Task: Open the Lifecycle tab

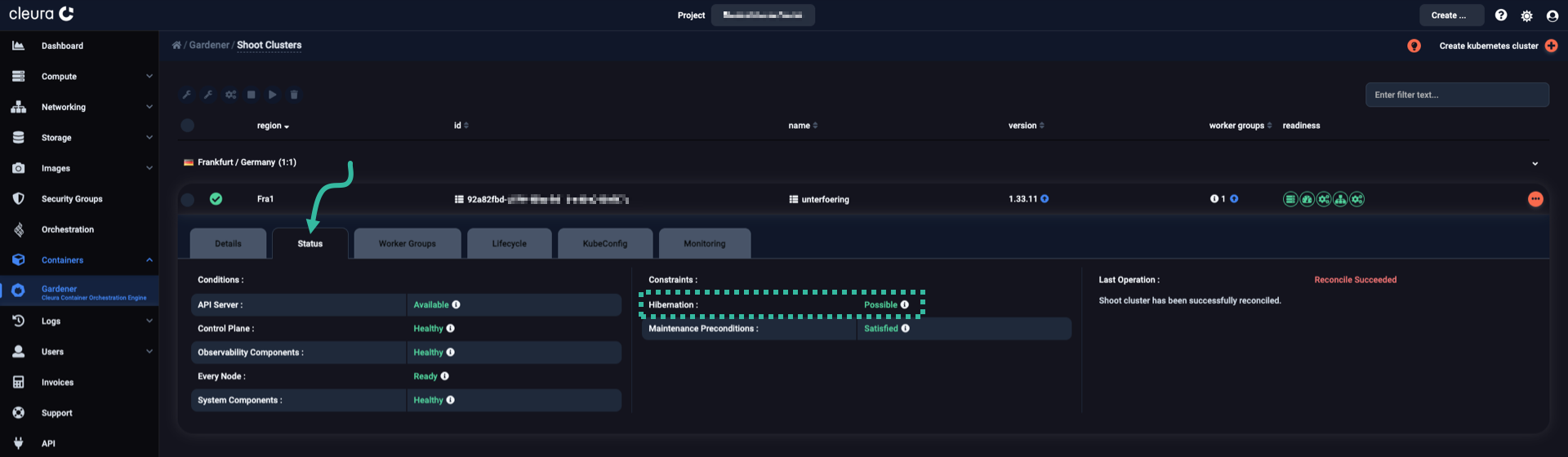Action: click(x=510, y=243)
